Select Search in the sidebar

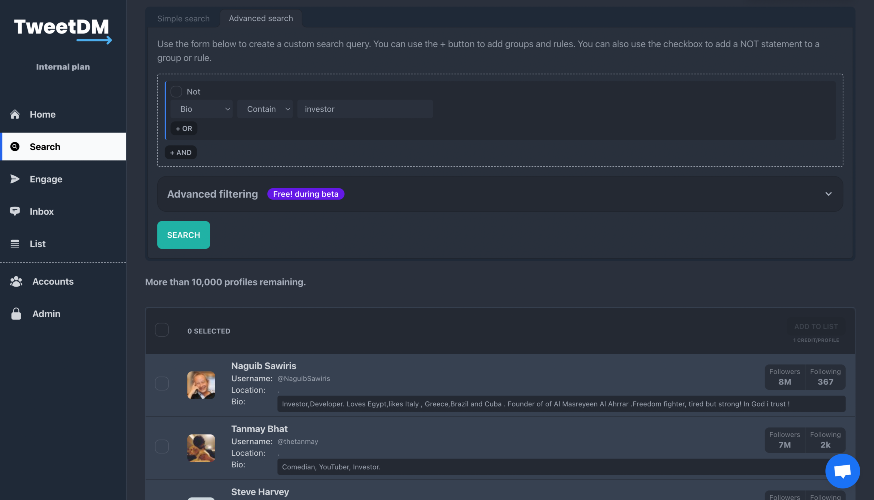(x=63, y=147)
